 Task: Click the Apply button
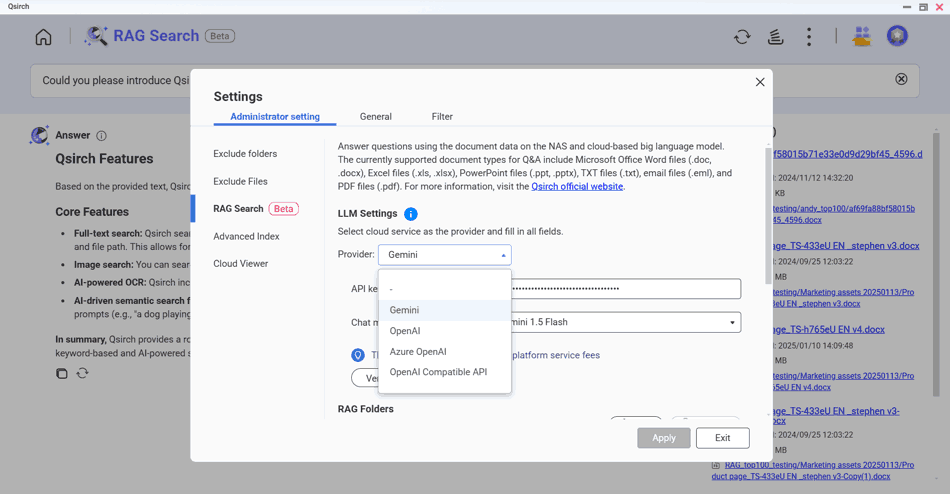point(663,438)
